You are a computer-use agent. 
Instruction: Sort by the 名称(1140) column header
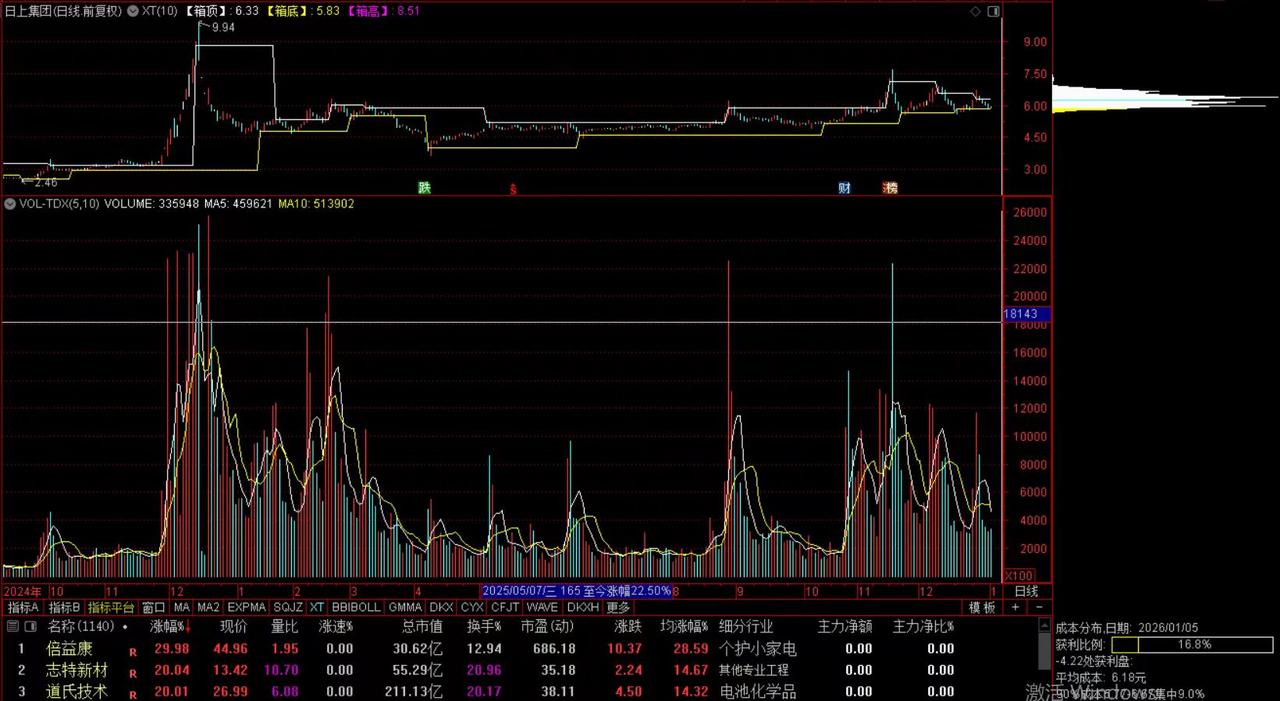pyautogui.click(x=80, y=626)
